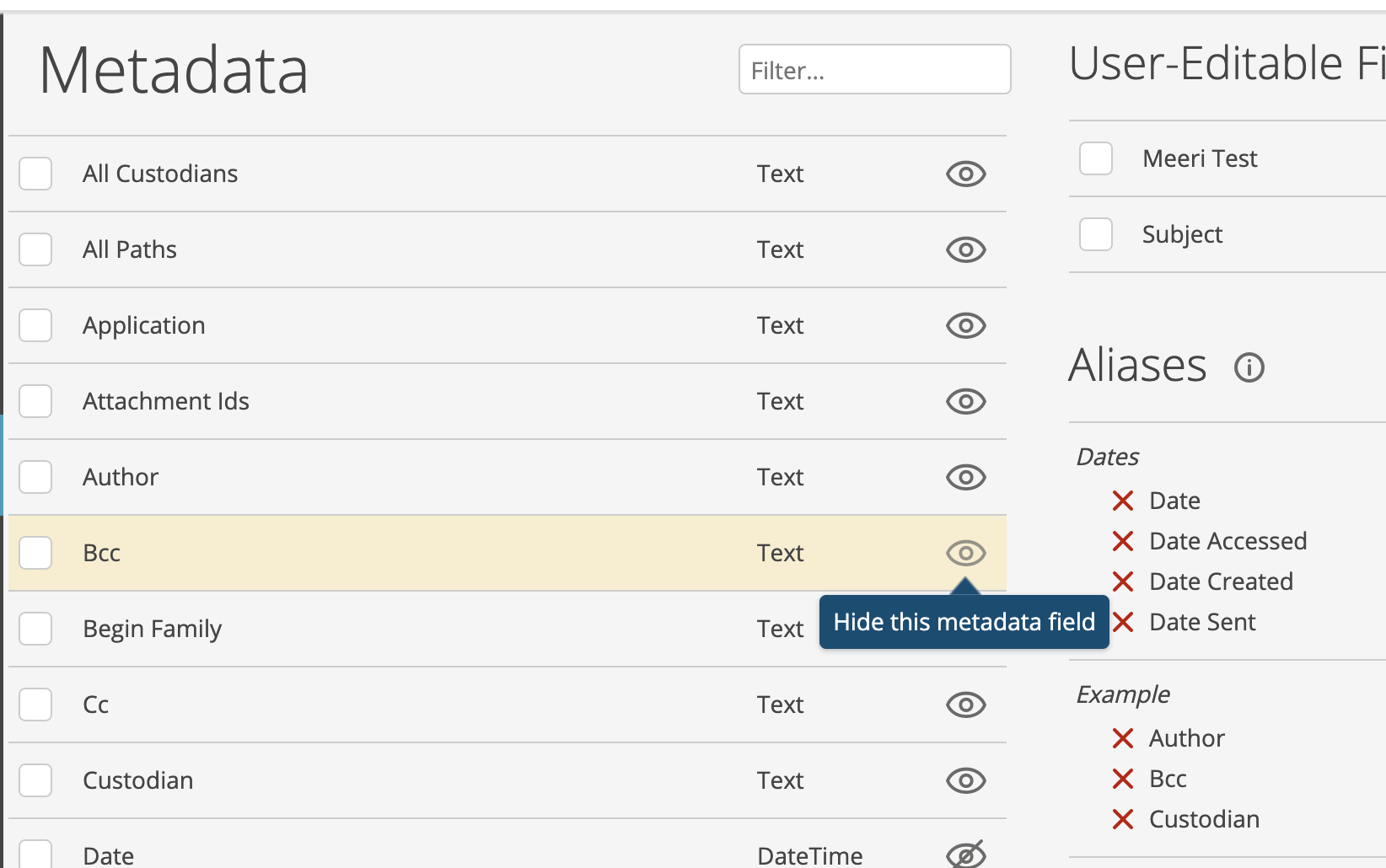
Task: Click the Aliases info icon
Action: coord(1249,367)
